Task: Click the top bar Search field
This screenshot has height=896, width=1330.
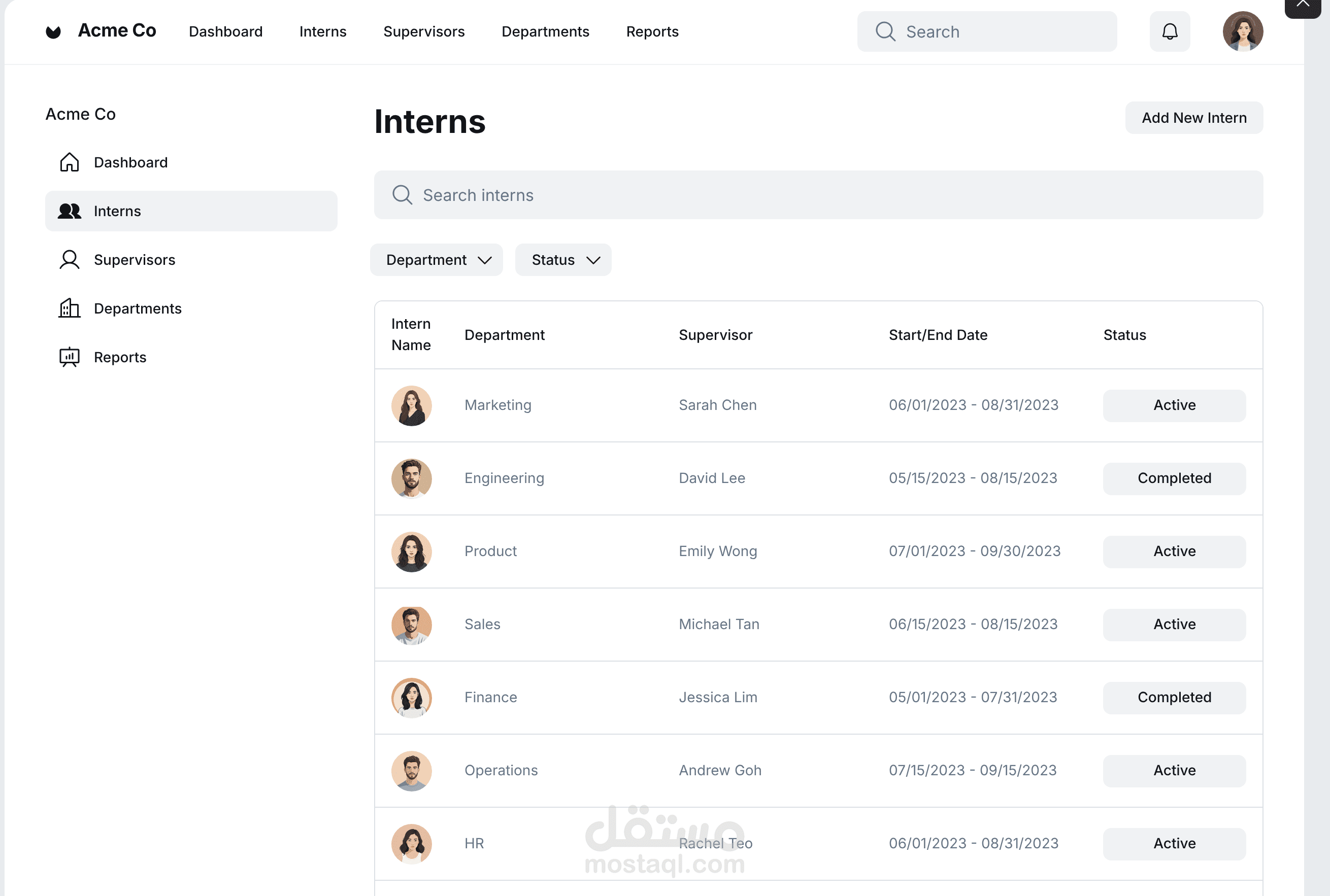Action: [995, 31]
